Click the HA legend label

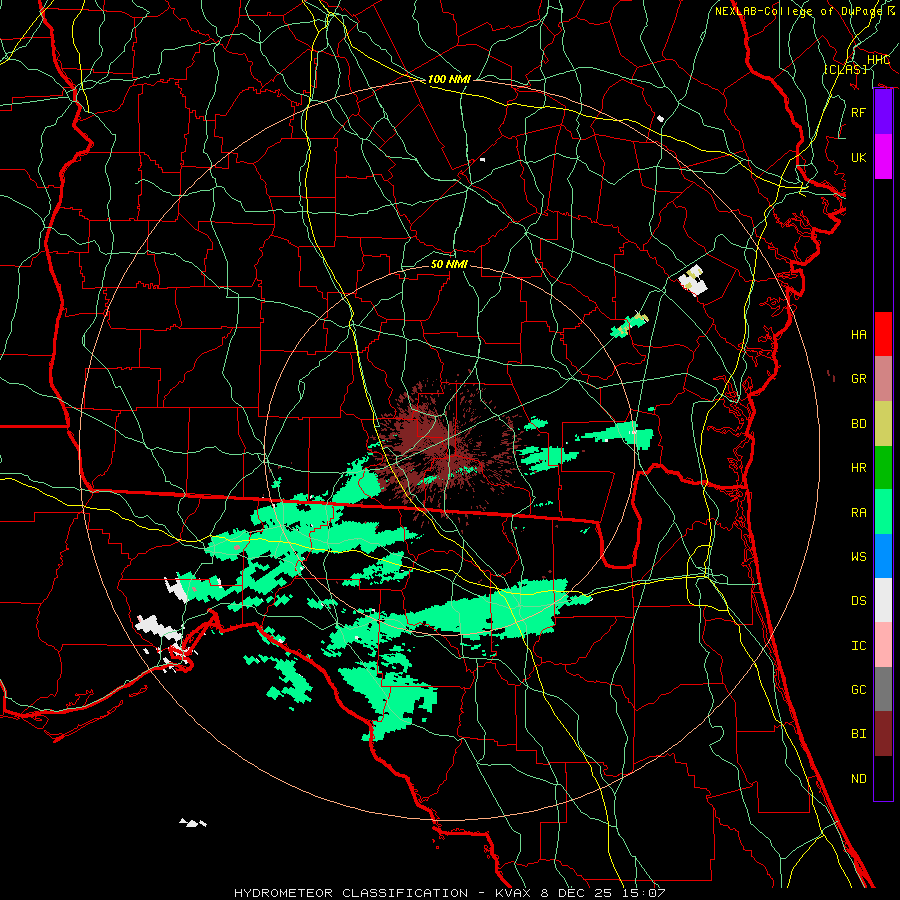(859, 334)
